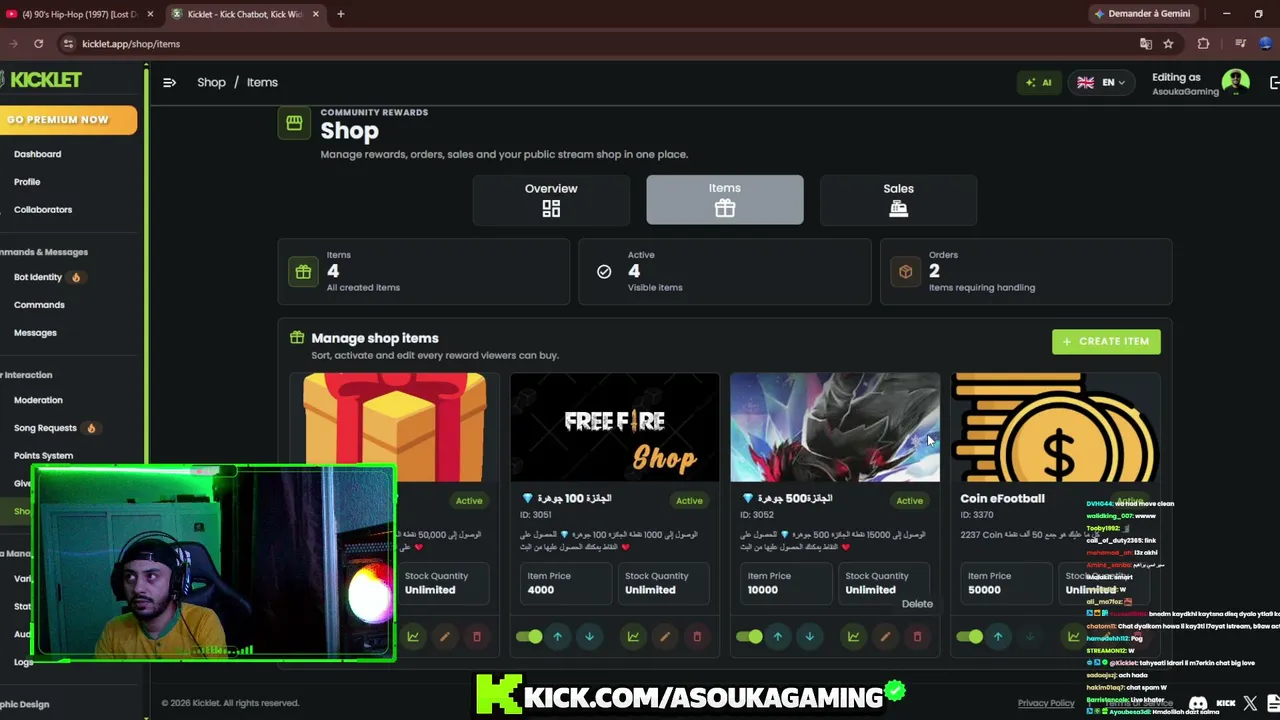Screen dimensions: 1280x720
Task: Open the AsoukaGaming profile avatar
Action: (x=1236, y=82)
